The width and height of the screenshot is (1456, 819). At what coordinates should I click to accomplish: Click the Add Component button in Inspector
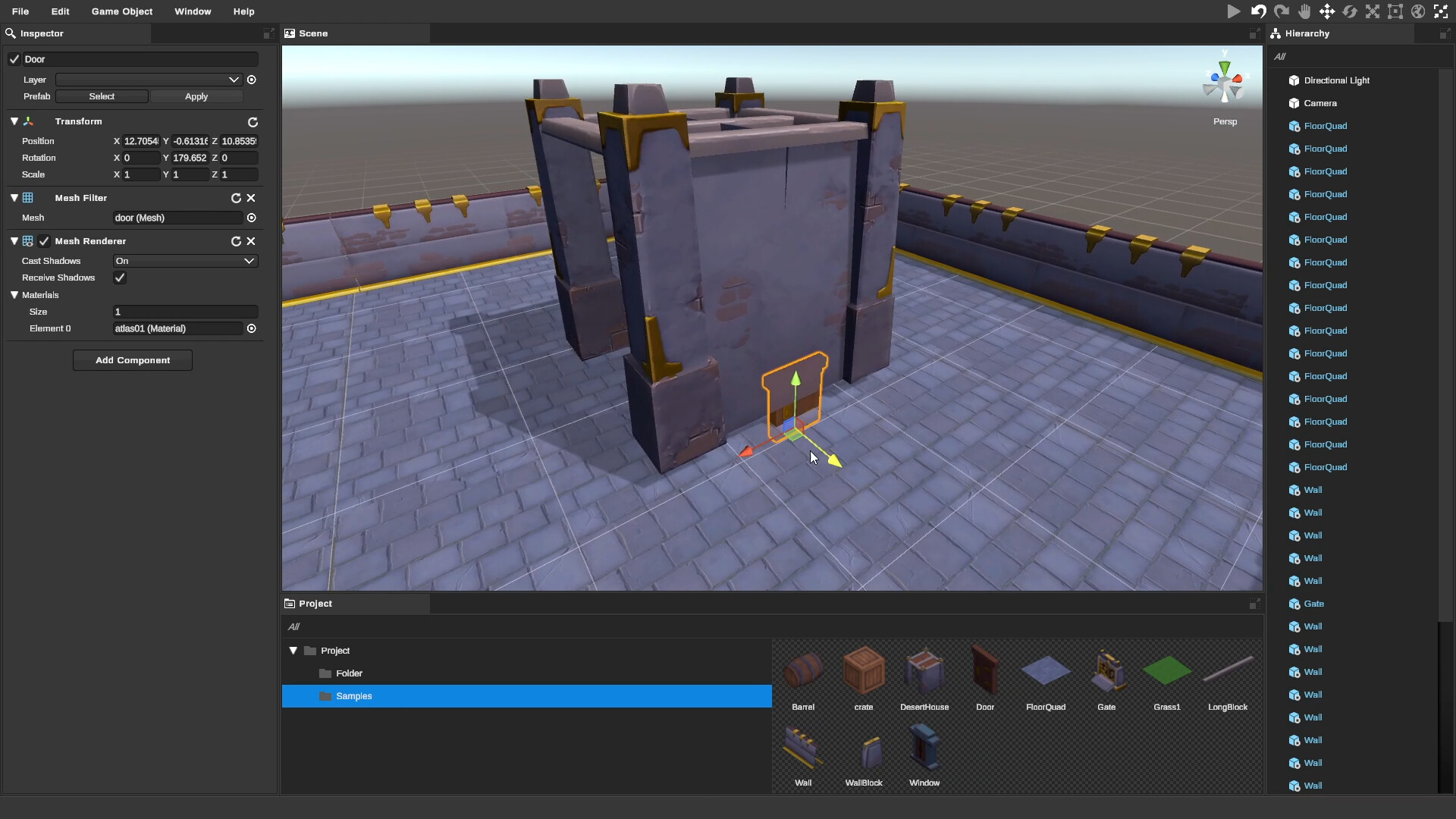[x=132, y=360]
